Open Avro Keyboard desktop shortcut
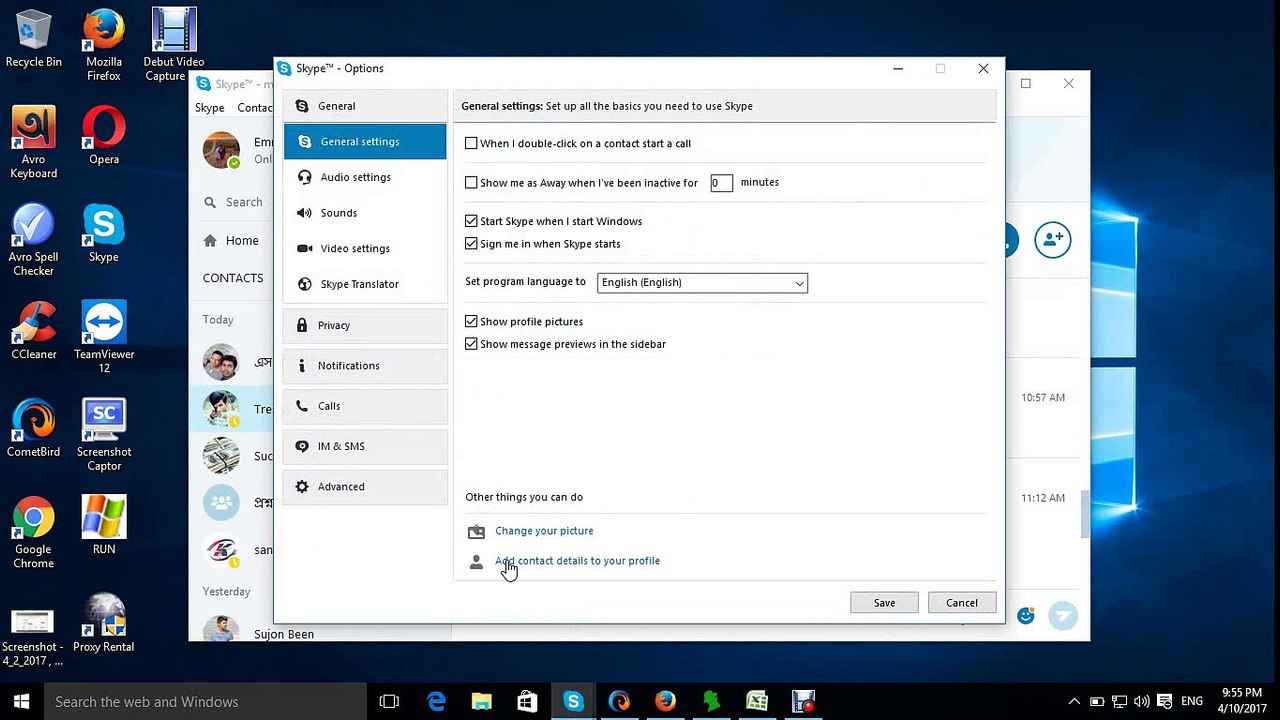The height and width of the screenshot is (720, 1280). click(x=34, y=144)
